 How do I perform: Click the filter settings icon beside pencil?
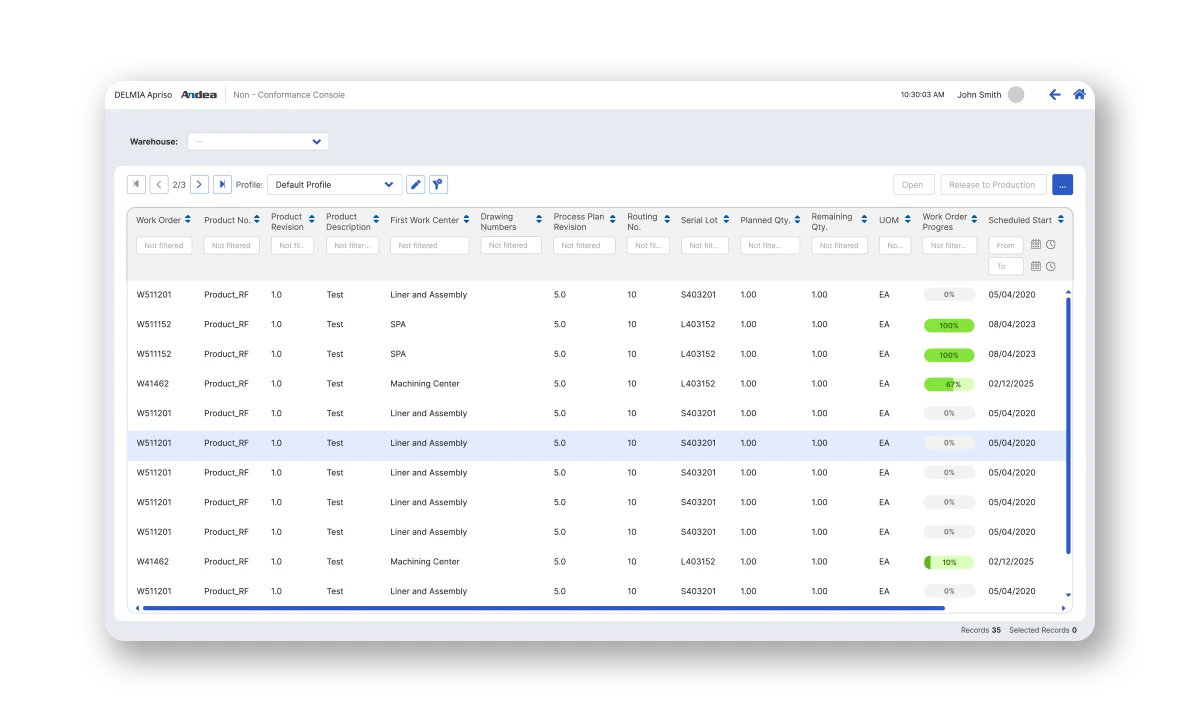click(437, 185)
